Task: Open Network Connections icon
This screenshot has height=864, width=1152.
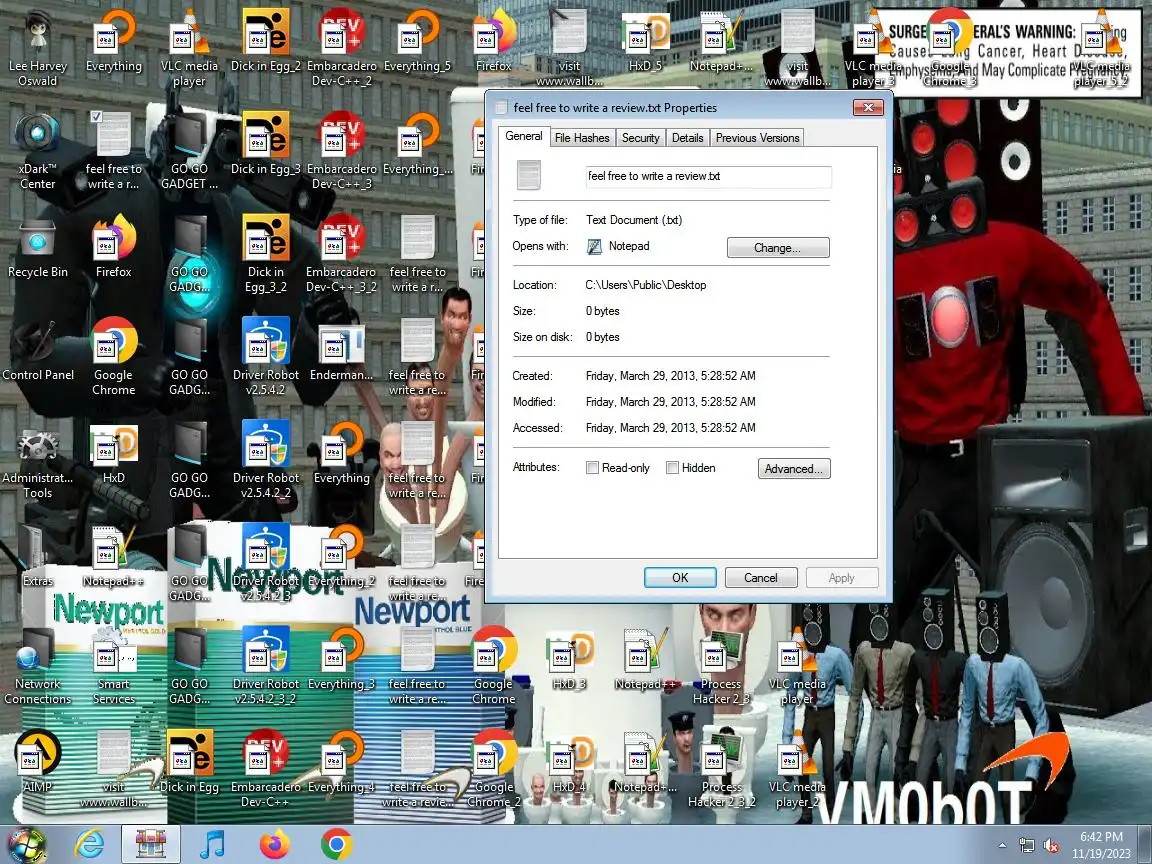Action: 37,669
